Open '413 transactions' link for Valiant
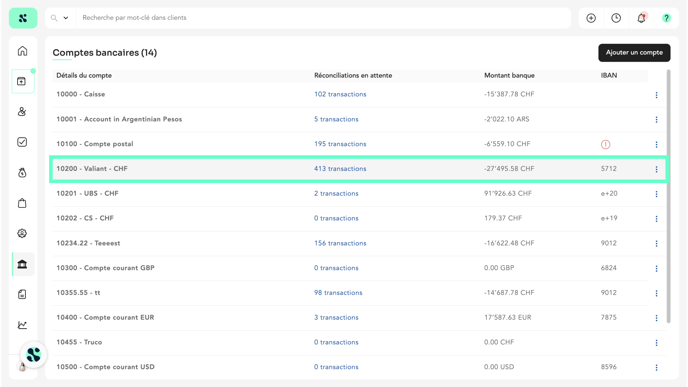The height and width of the screenshot is (387, 688). (340, 169)
